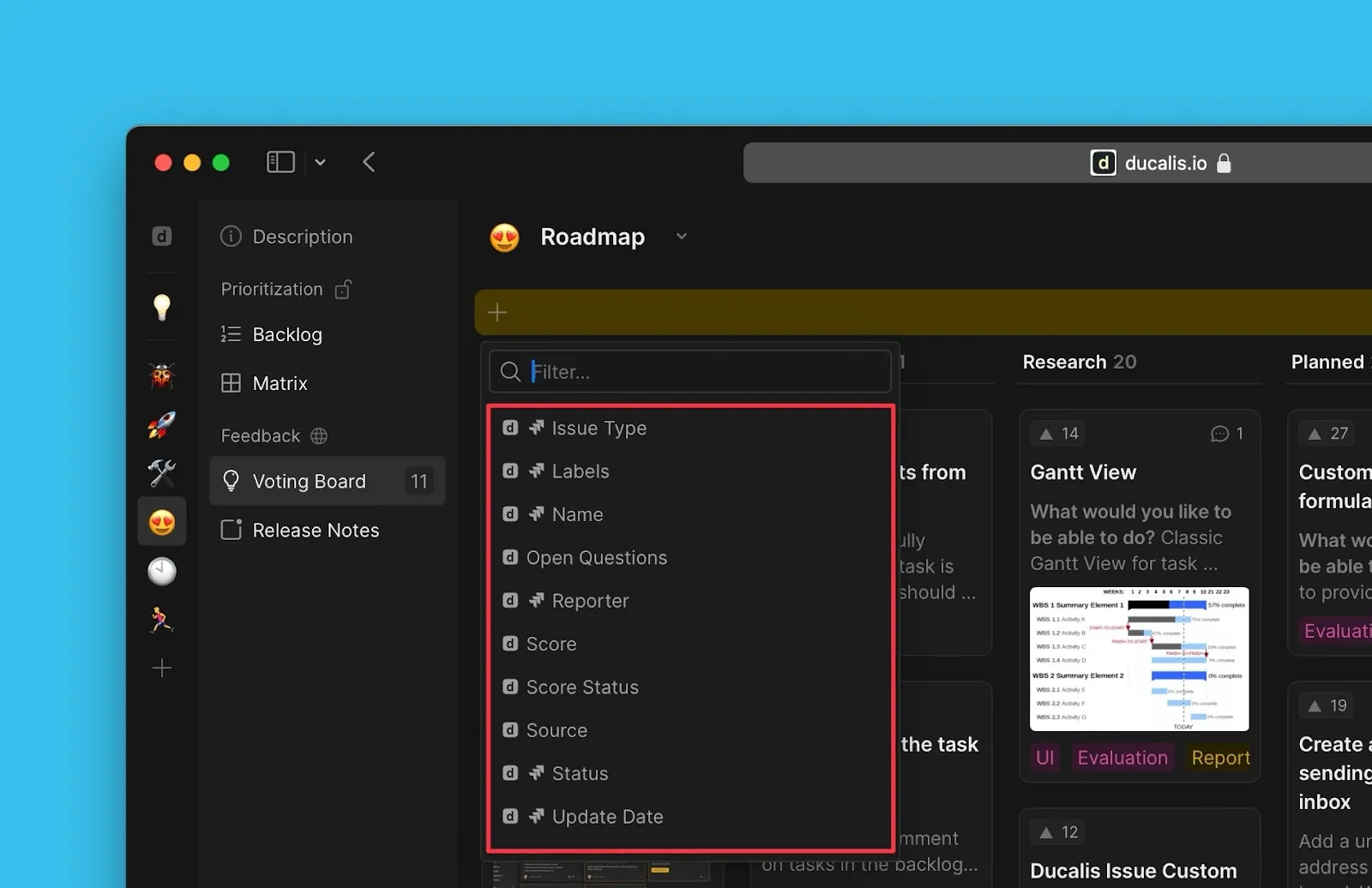The image size is (1372, 888).
Task: Open the sidebar options chevron dropdown
Action: pos(320,162)
